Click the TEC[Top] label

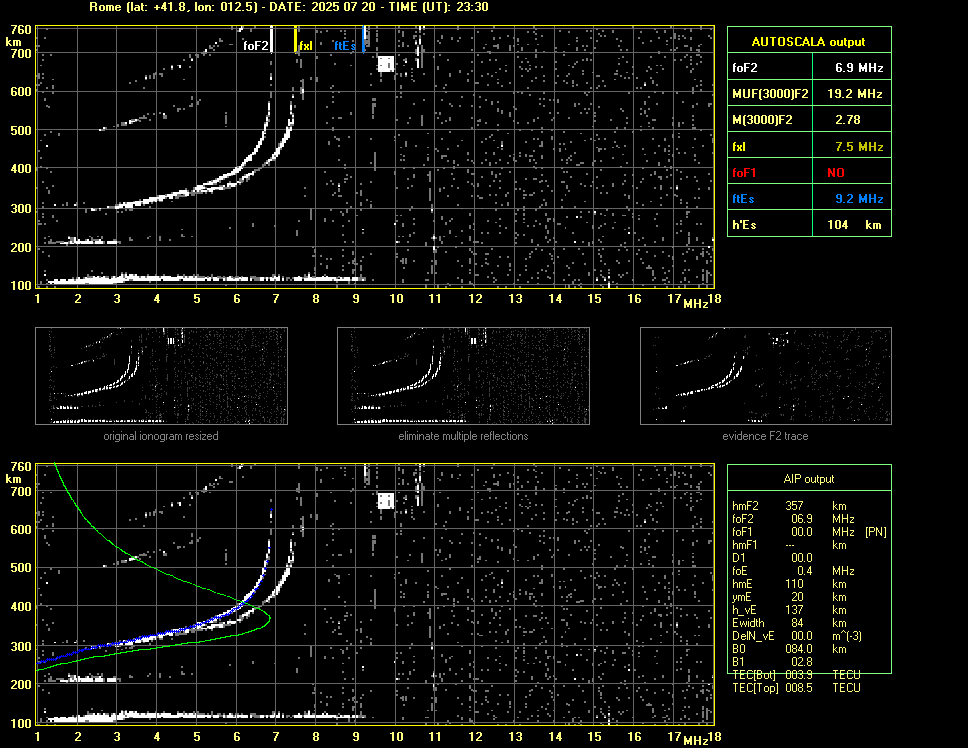click(755, 688)
